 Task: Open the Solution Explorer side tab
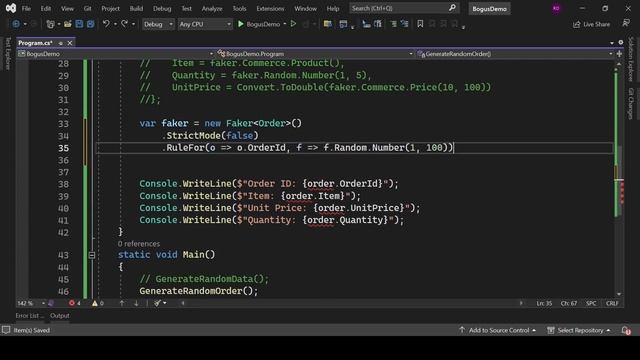(631, 59)
